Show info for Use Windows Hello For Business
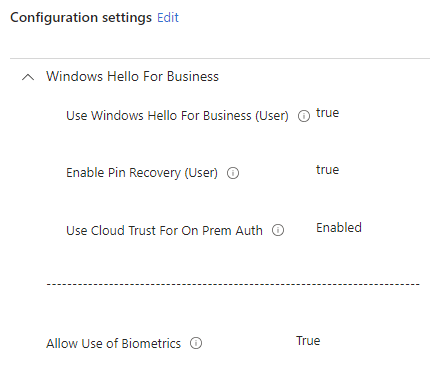 tap(304, 116)
